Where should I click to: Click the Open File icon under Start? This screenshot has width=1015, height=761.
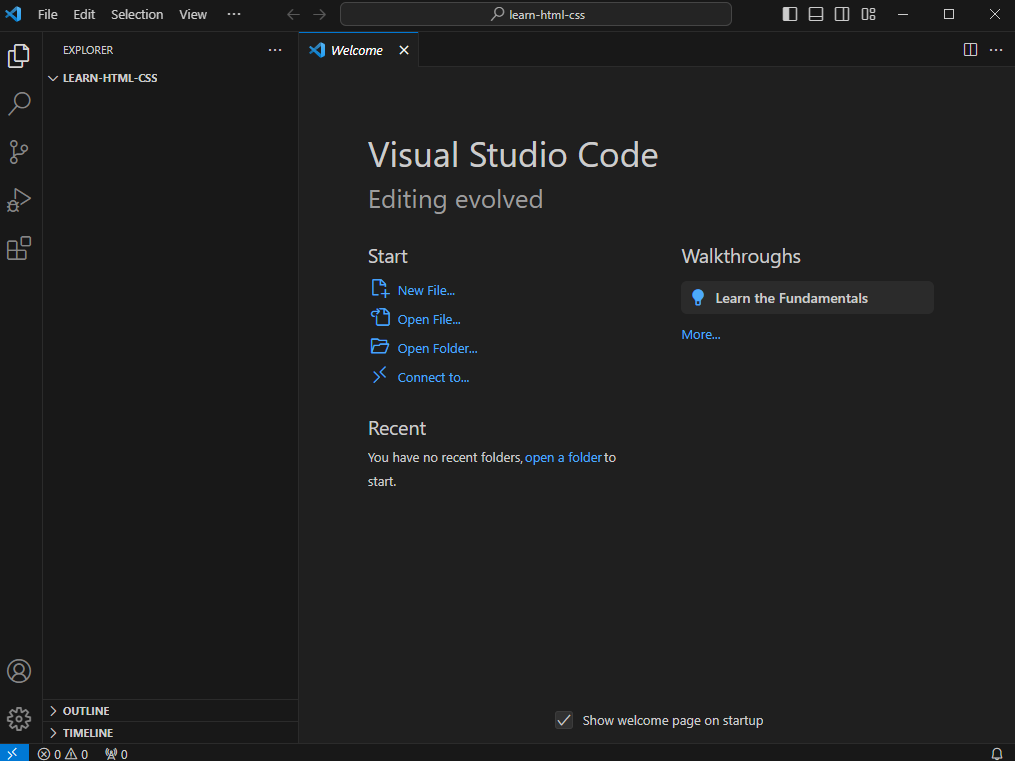(380, 317)
